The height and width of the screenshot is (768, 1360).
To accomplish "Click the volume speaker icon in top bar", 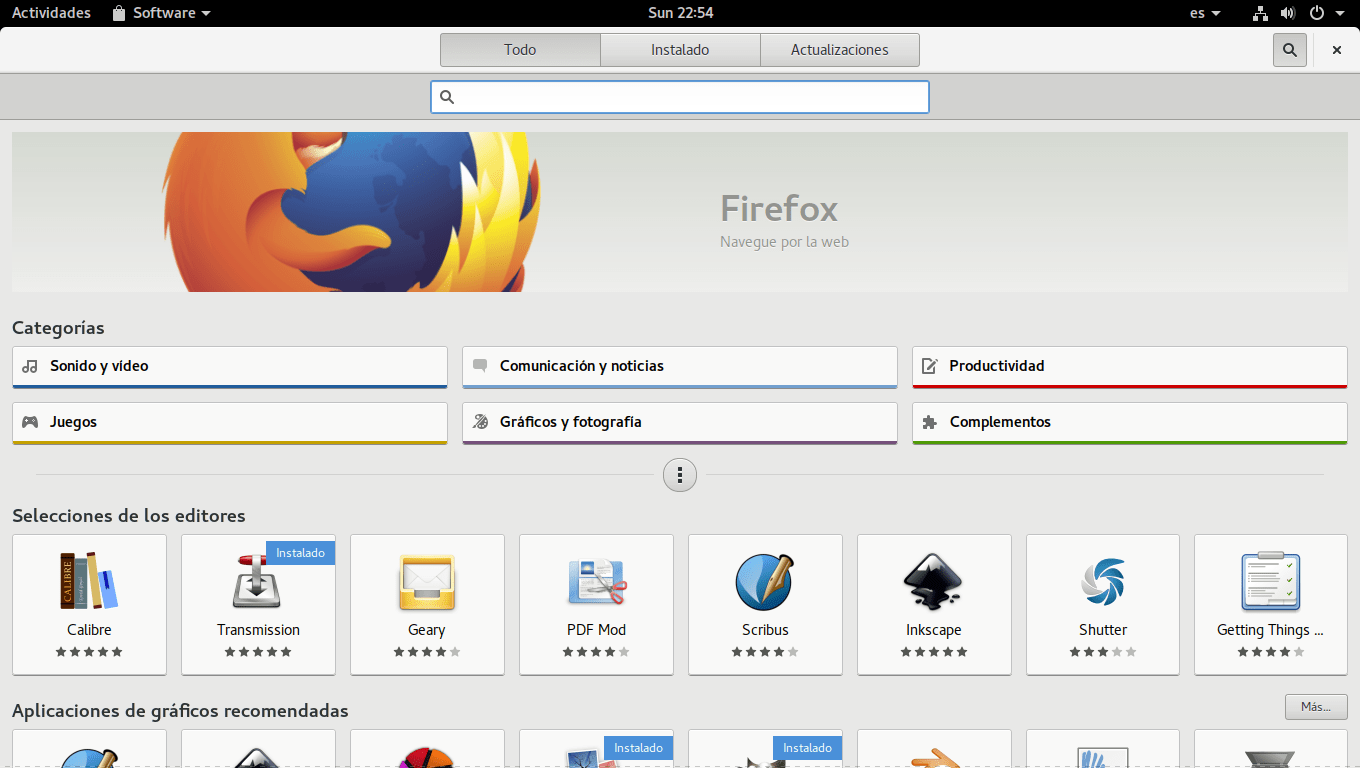I will 1288,13.
